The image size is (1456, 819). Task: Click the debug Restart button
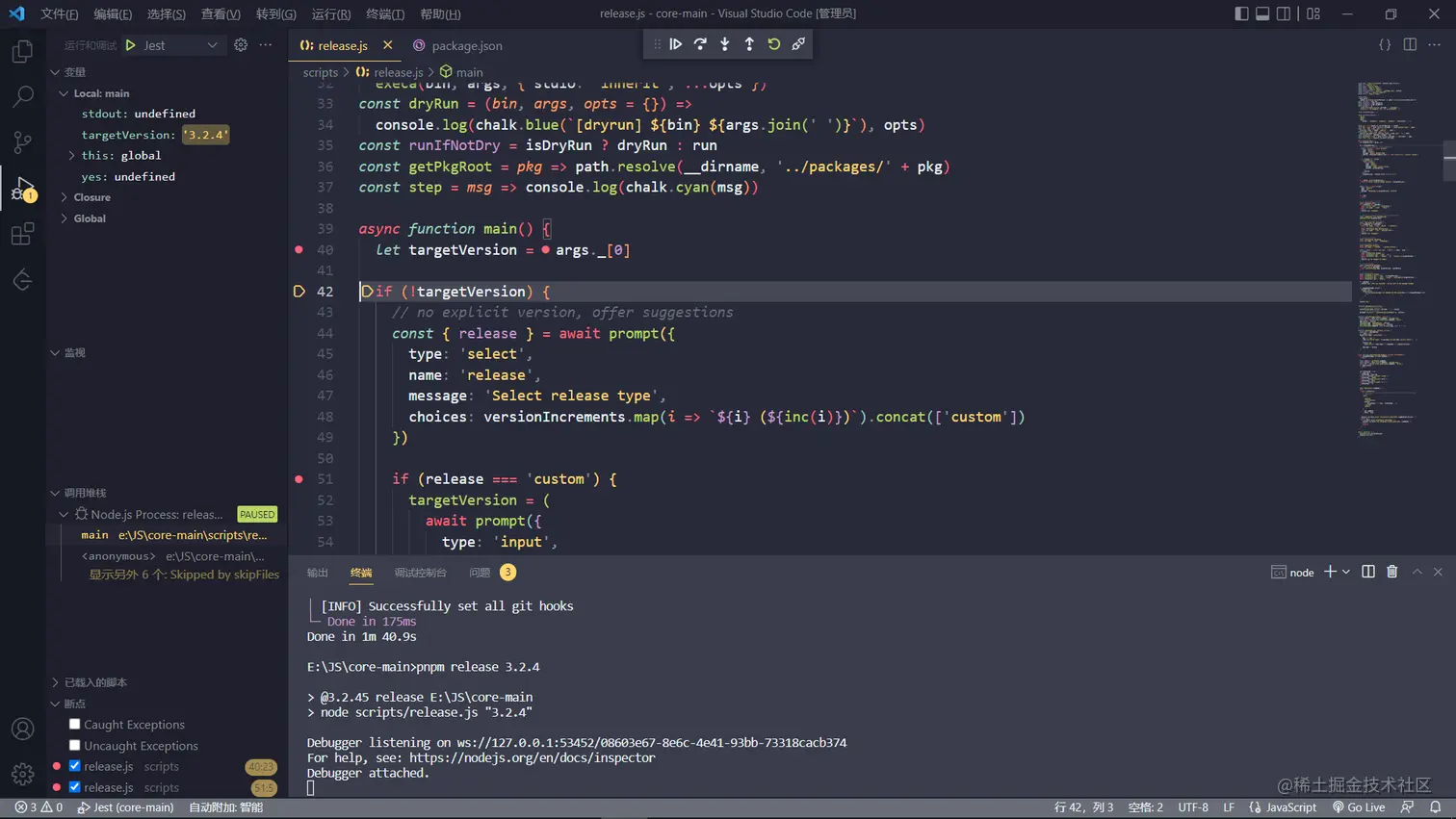click(x=774, y=44)
